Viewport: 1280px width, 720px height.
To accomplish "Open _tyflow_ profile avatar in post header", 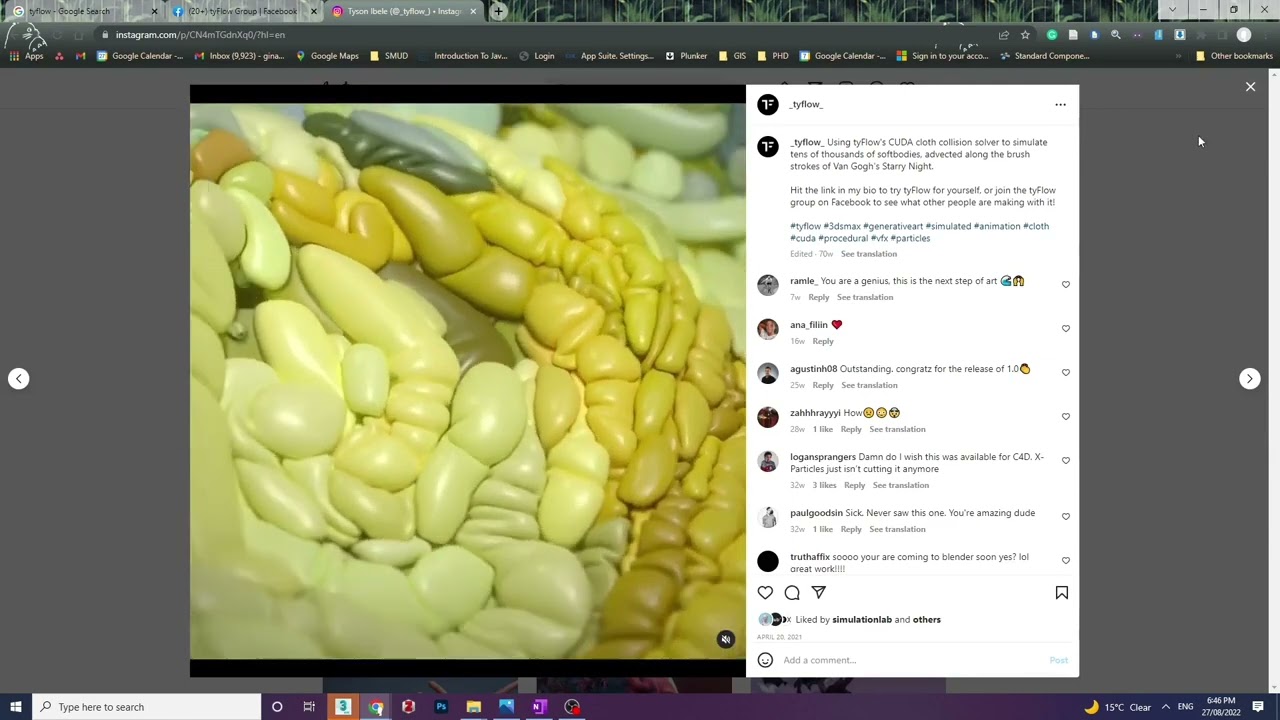I will coord(768,104).
